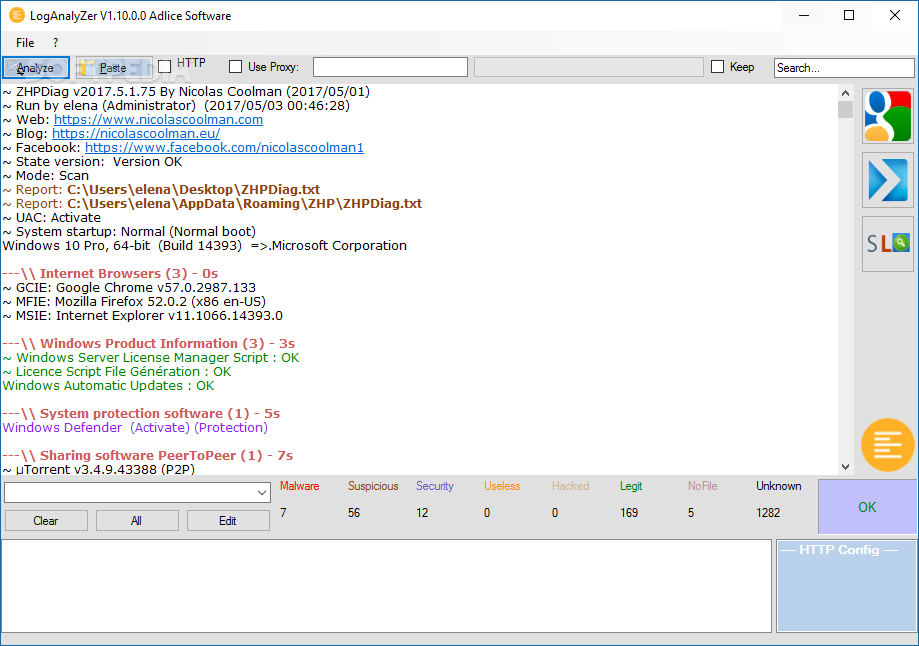
Task: Click the Windows Automatic Updates : OK line
Action: tap(108, 386)
